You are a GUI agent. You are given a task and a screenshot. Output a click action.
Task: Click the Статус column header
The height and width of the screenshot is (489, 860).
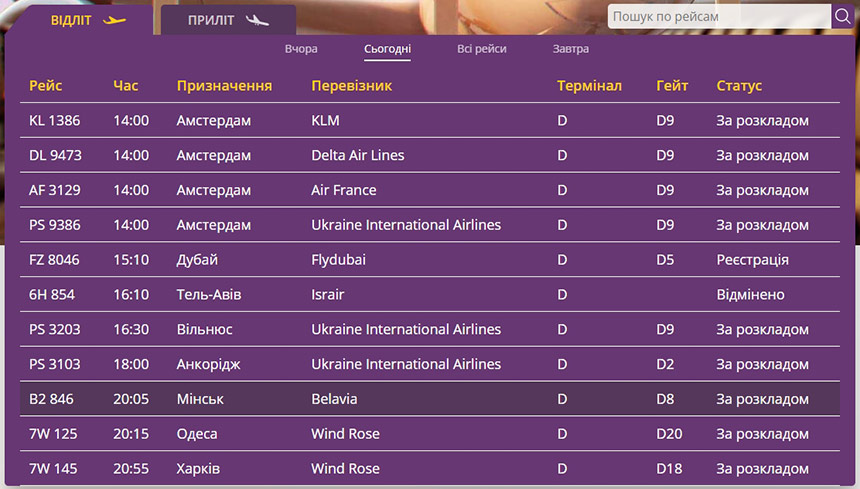coord(739,86)
